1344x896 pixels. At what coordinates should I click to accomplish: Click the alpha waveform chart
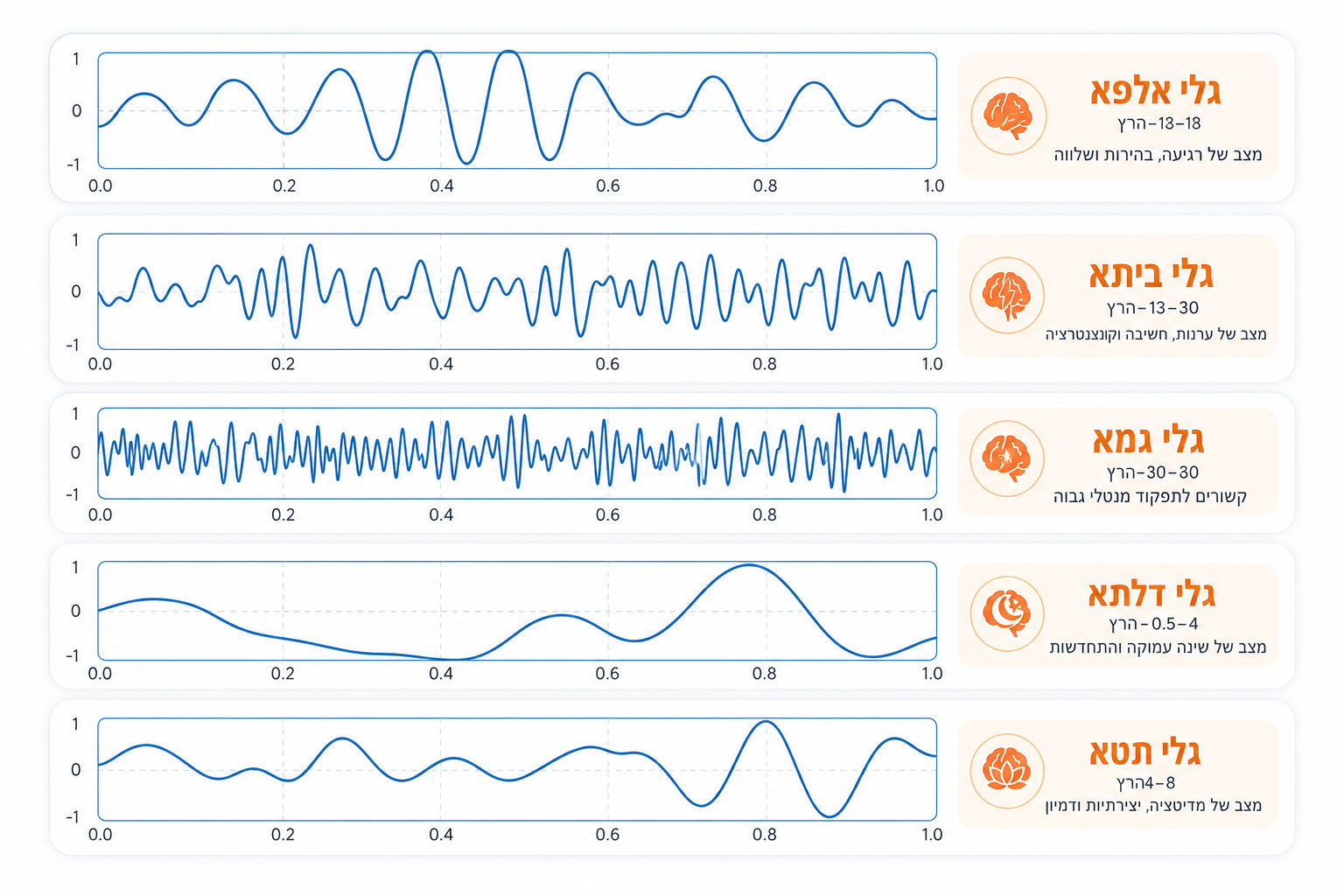coord(517,110)
